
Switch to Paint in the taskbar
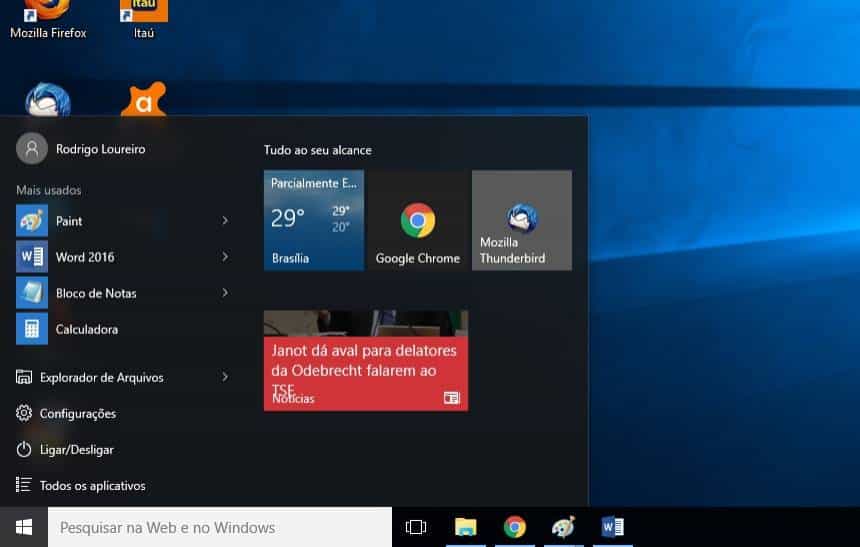(x=563, y=527)
